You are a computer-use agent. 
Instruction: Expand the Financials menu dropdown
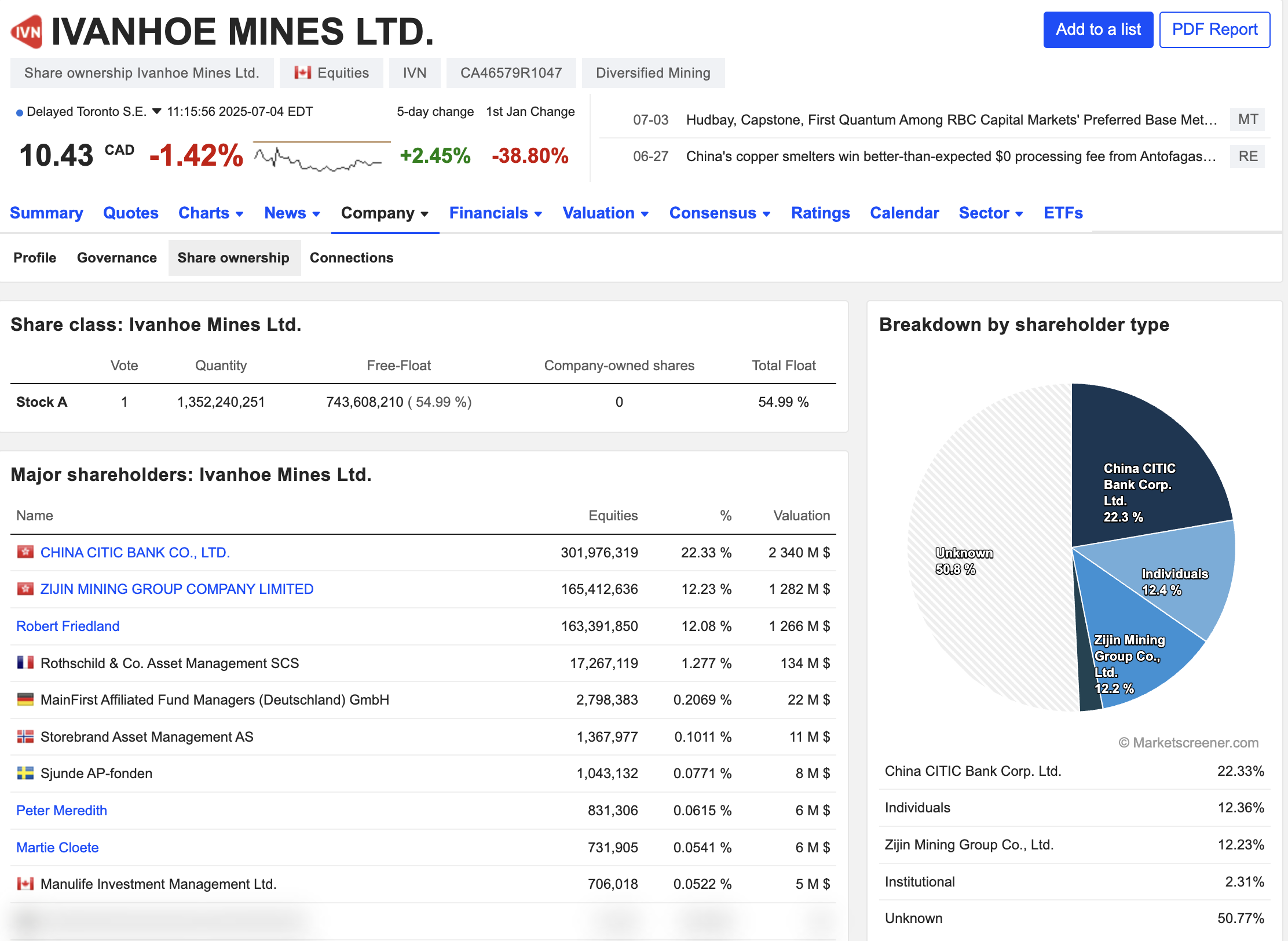[x=538, y=214]
